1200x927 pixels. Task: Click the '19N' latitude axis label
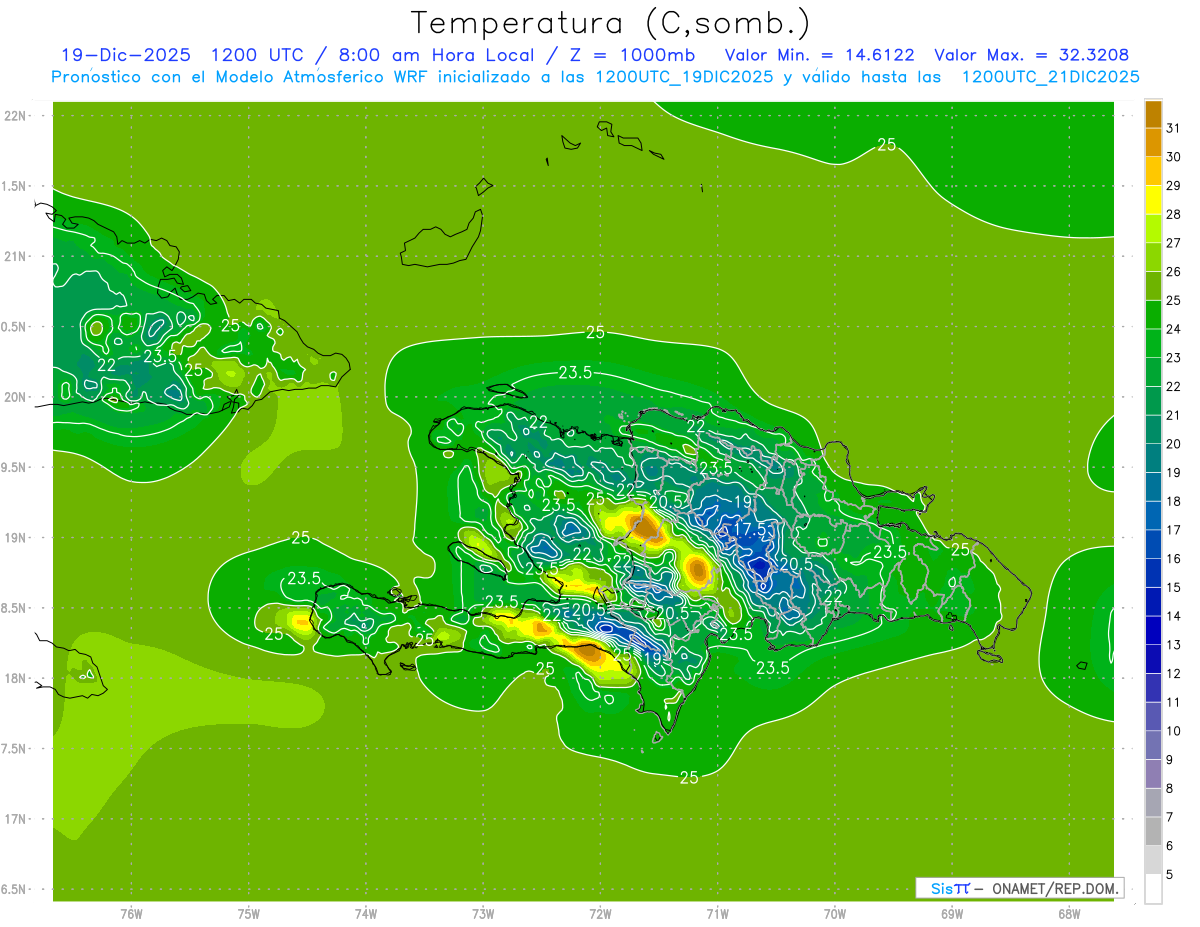(x=17, y=537)
